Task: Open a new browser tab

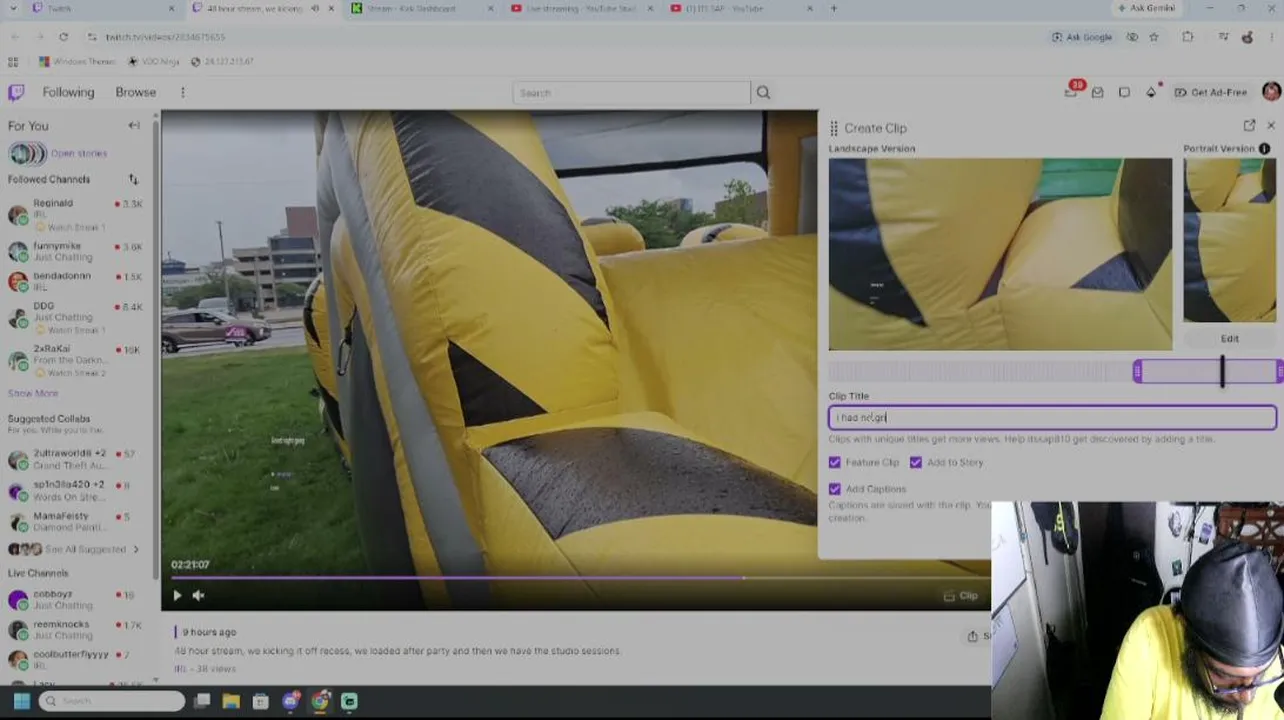Action: pyautogui.click(x=834, y=9)
